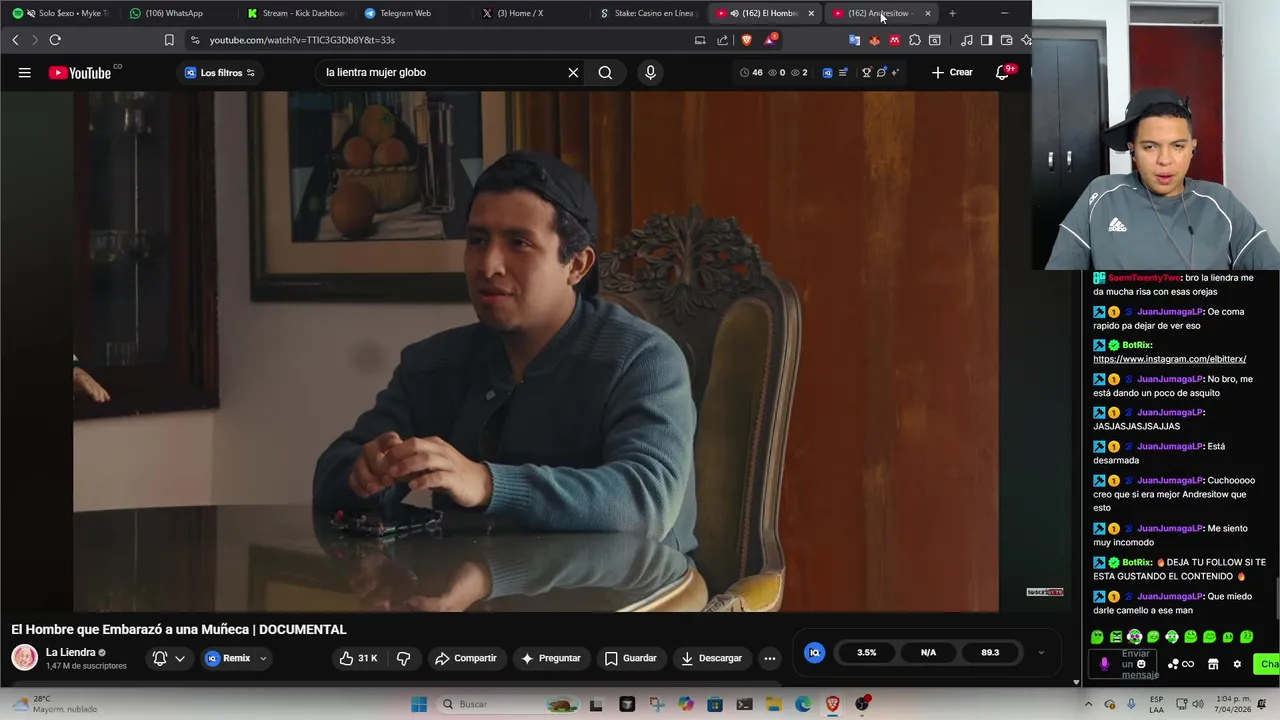This screenshot has height=720, width=1280.
Task: Expand the vidIQ stats panel chevron
Action: click(x=1041, y=652)
